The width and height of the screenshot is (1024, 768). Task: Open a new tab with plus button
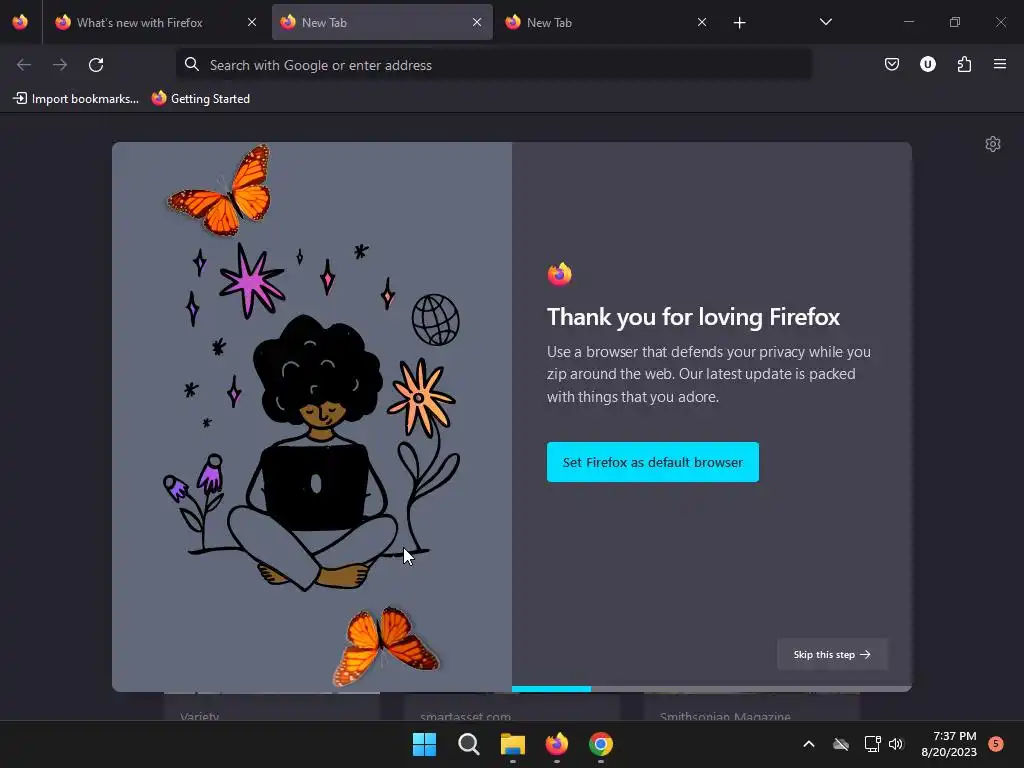pyautogui.click(x=739, y=23)
